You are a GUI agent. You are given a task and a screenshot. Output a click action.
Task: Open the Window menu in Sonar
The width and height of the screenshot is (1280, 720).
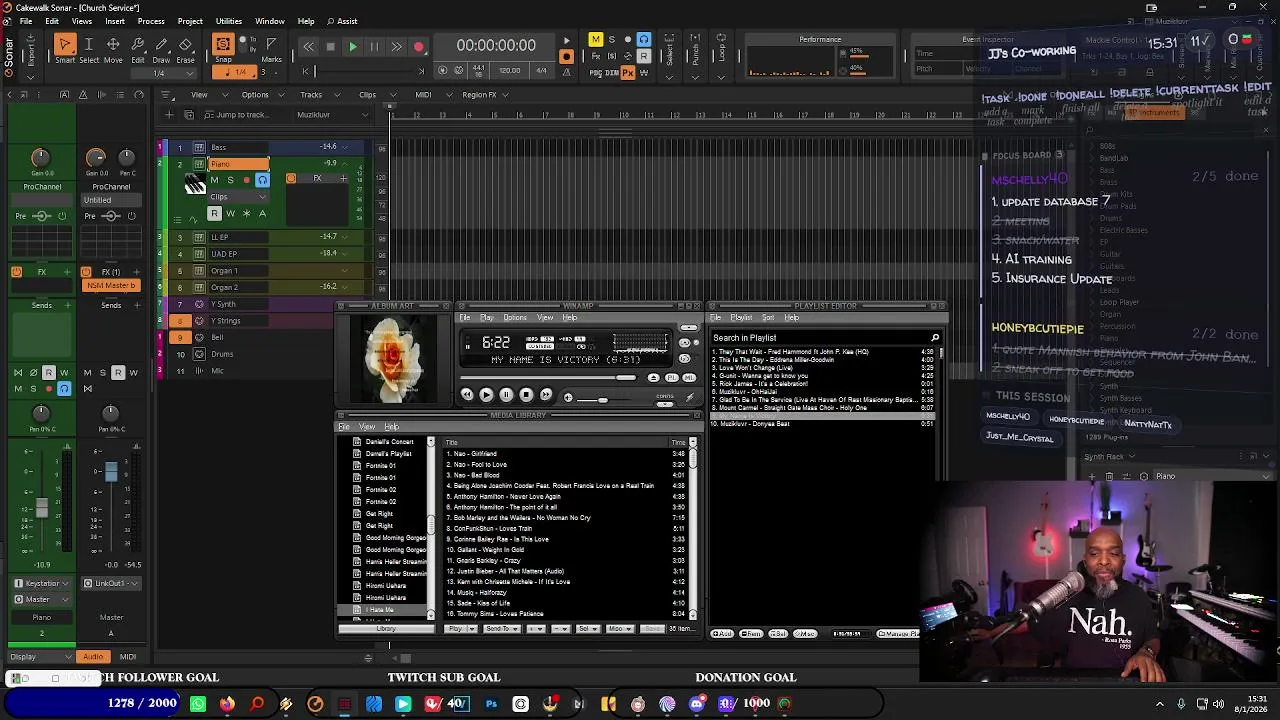pos(270,21)
